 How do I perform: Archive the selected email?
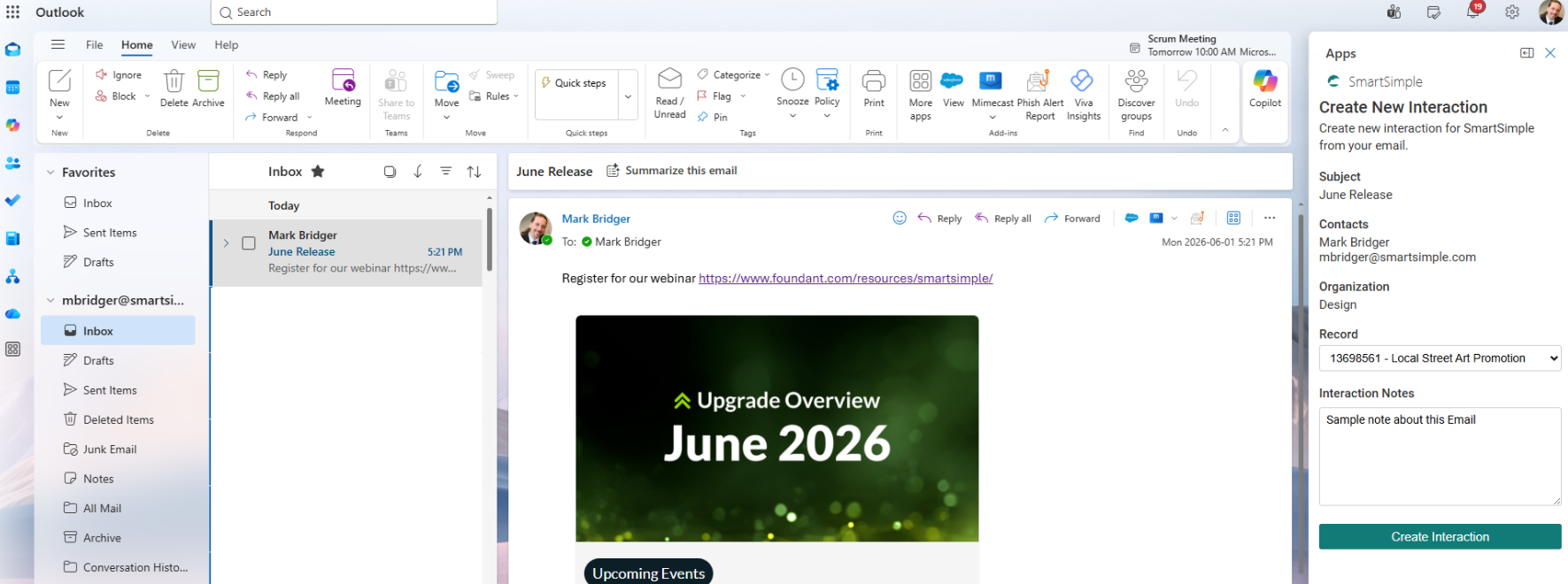(208, 81)
